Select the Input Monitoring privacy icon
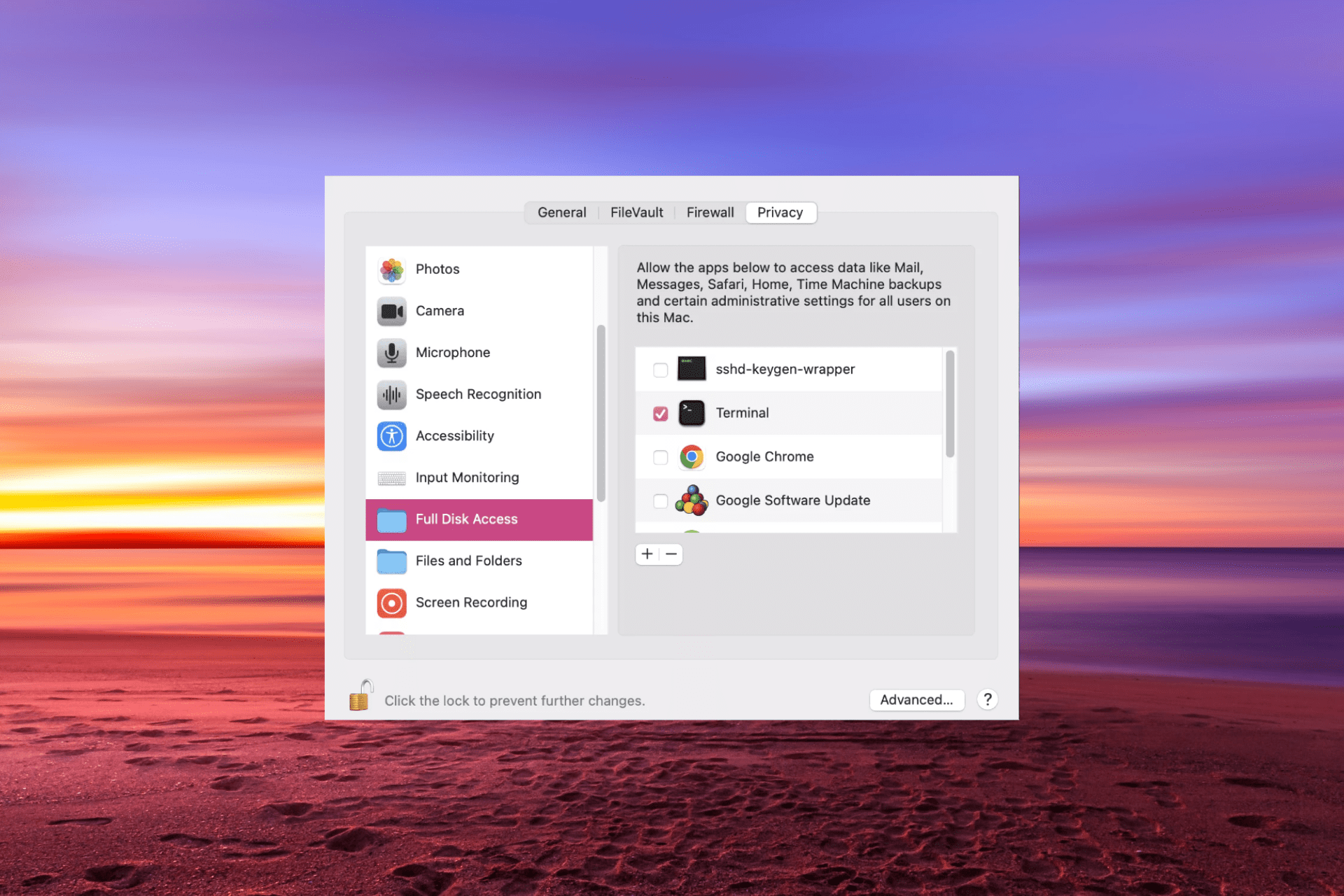This screenshot has height=896, width=1344. (393, 477)
